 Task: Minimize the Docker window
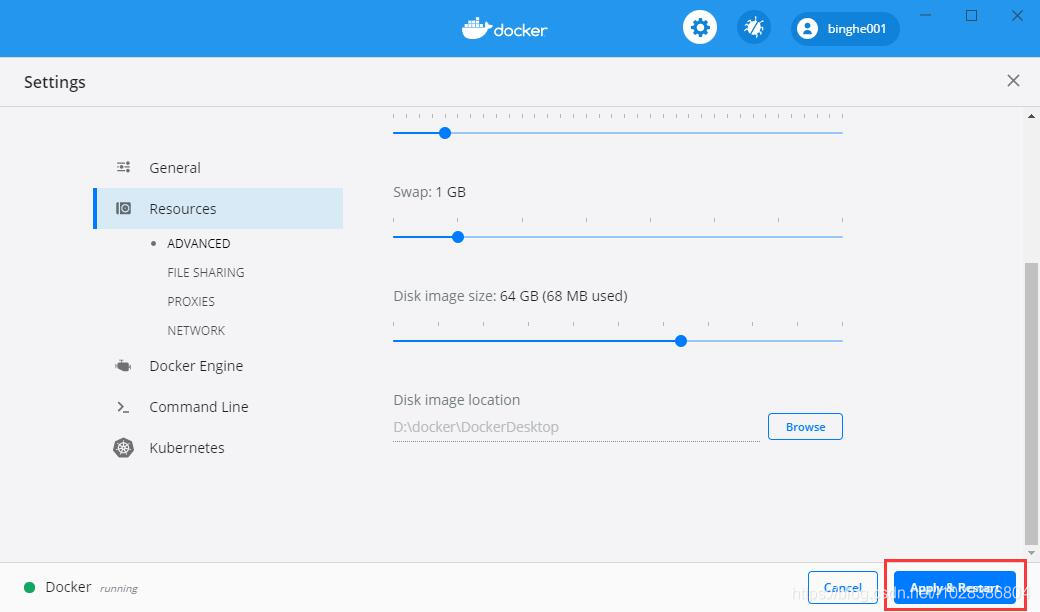pos(926,15)
